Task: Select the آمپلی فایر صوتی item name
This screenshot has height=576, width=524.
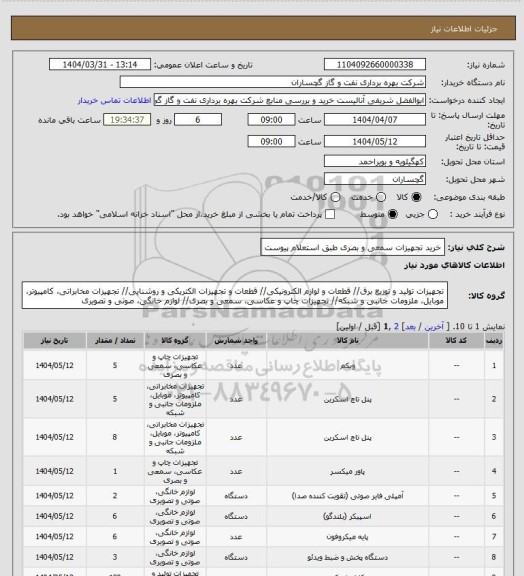Action: (347, 496)
